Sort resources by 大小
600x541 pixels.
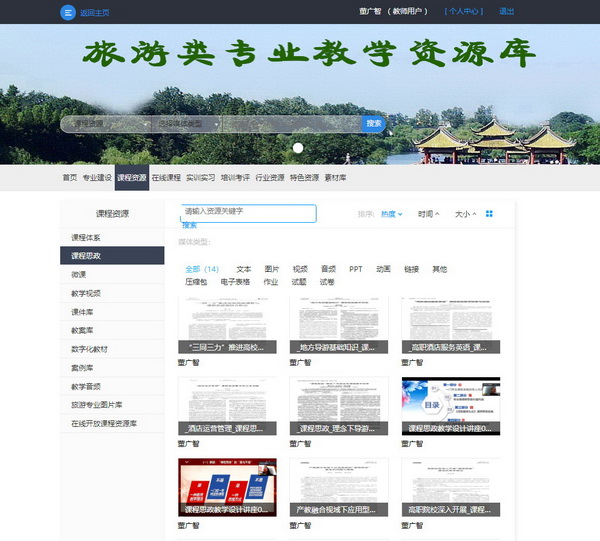click(x=465, y=214)
